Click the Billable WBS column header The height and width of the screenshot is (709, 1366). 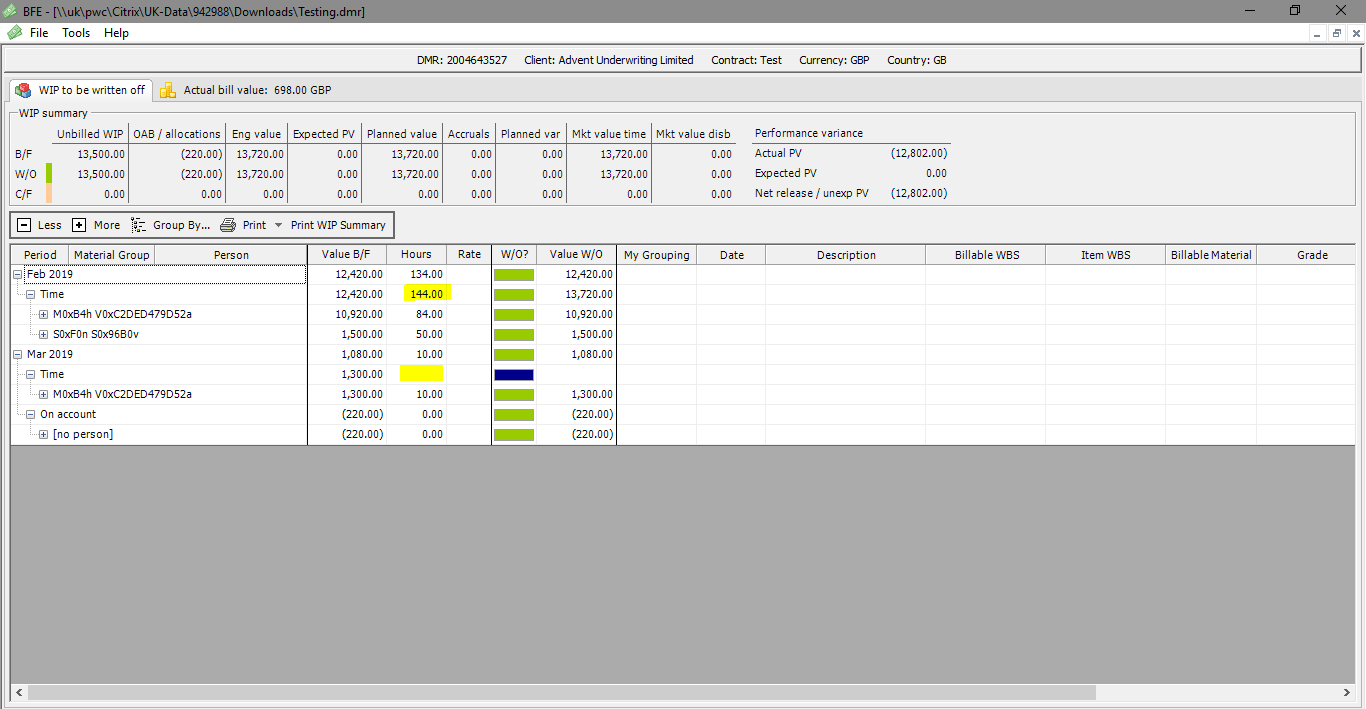pyautogui.click(x=986, y=255)
